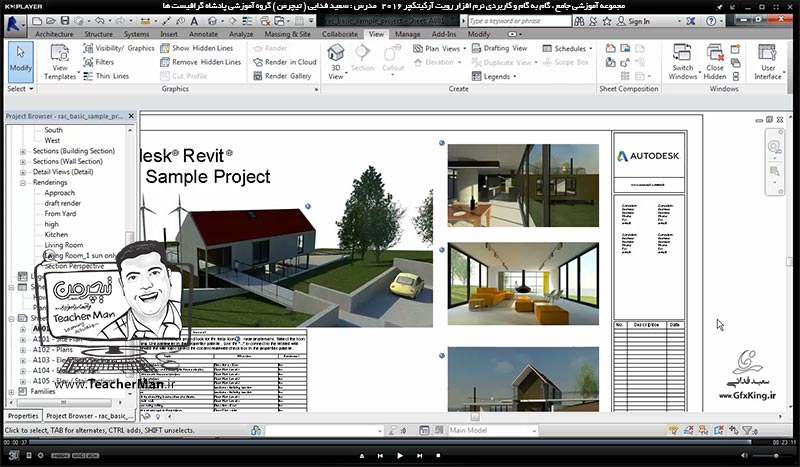
Task: Click the Close Hidden Windows icon in quick access toolbar
Action: coord(265,21)
